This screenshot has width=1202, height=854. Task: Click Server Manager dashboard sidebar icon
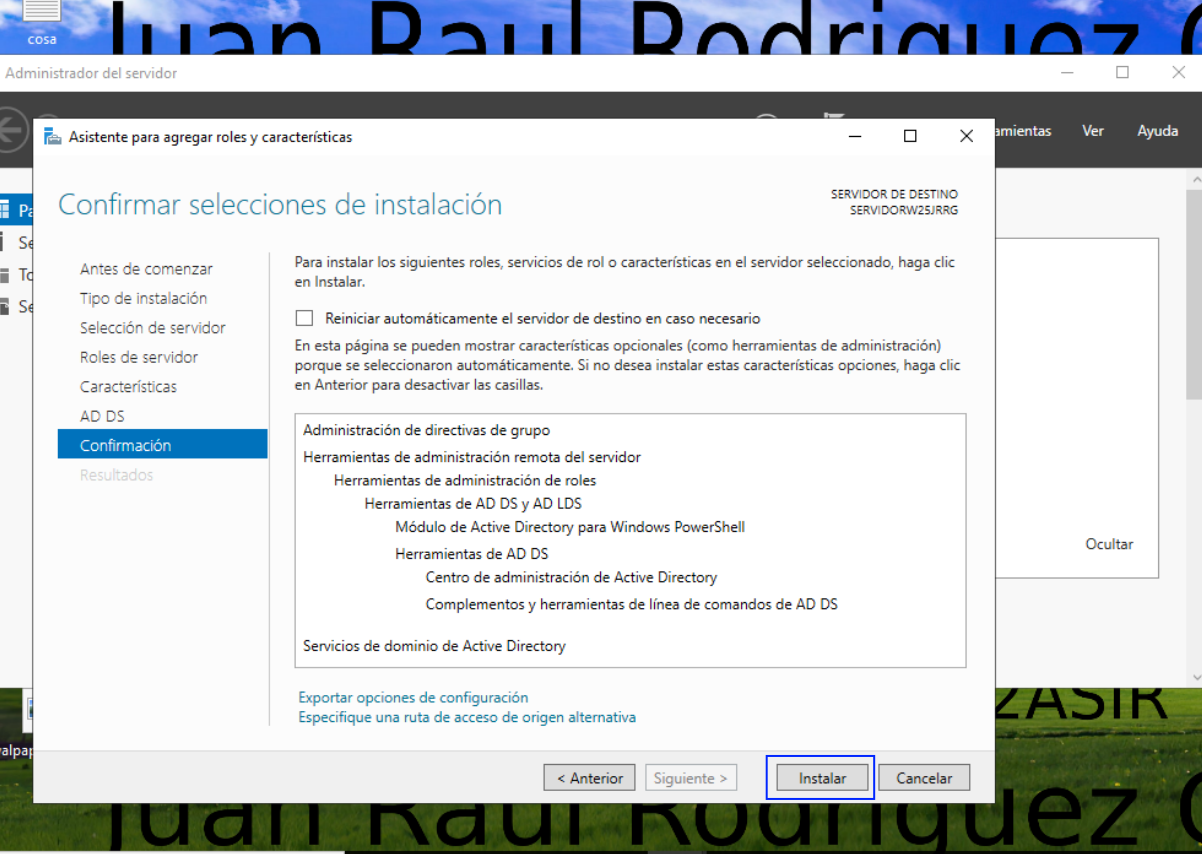[x=5, y=210]
